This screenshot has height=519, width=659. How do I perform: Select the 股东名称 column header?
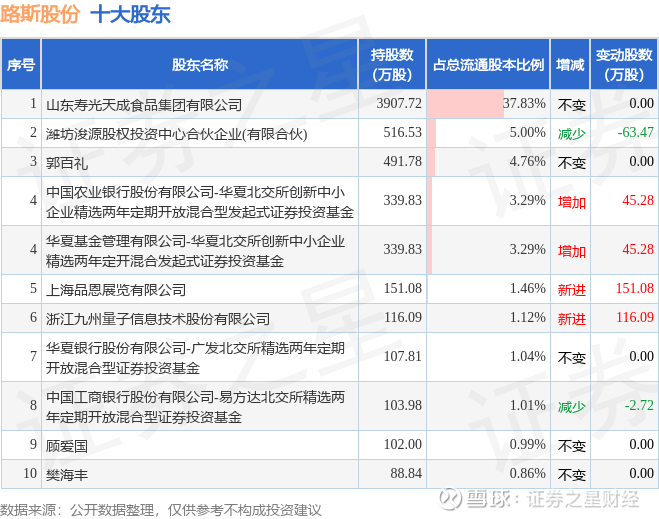point(200,65)
